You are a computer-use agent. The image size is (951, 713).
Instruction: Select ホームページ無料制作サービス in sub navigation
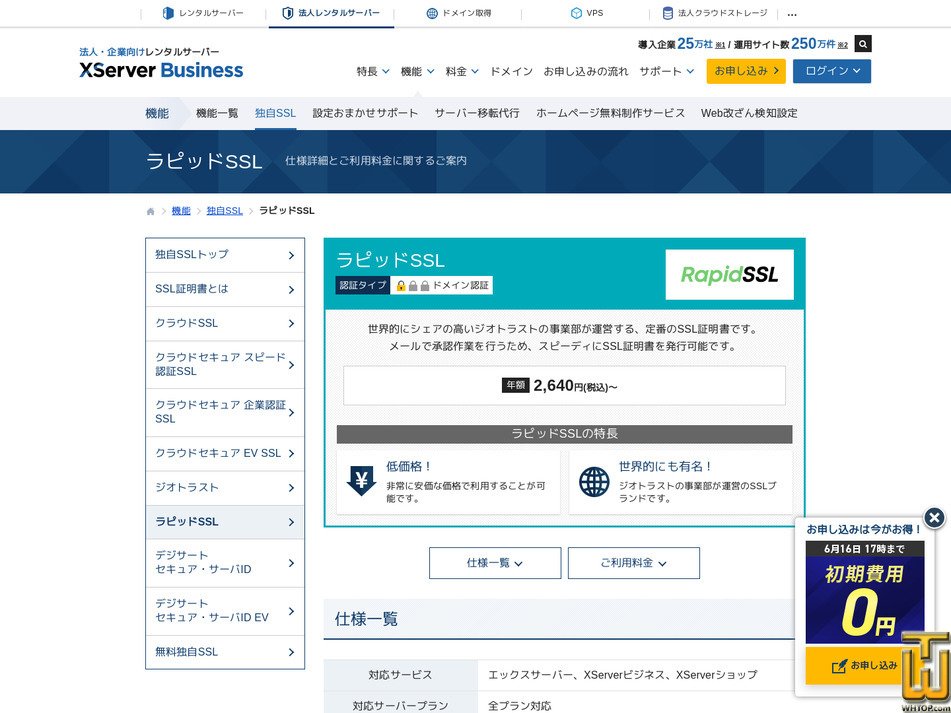tap(610, 113)
